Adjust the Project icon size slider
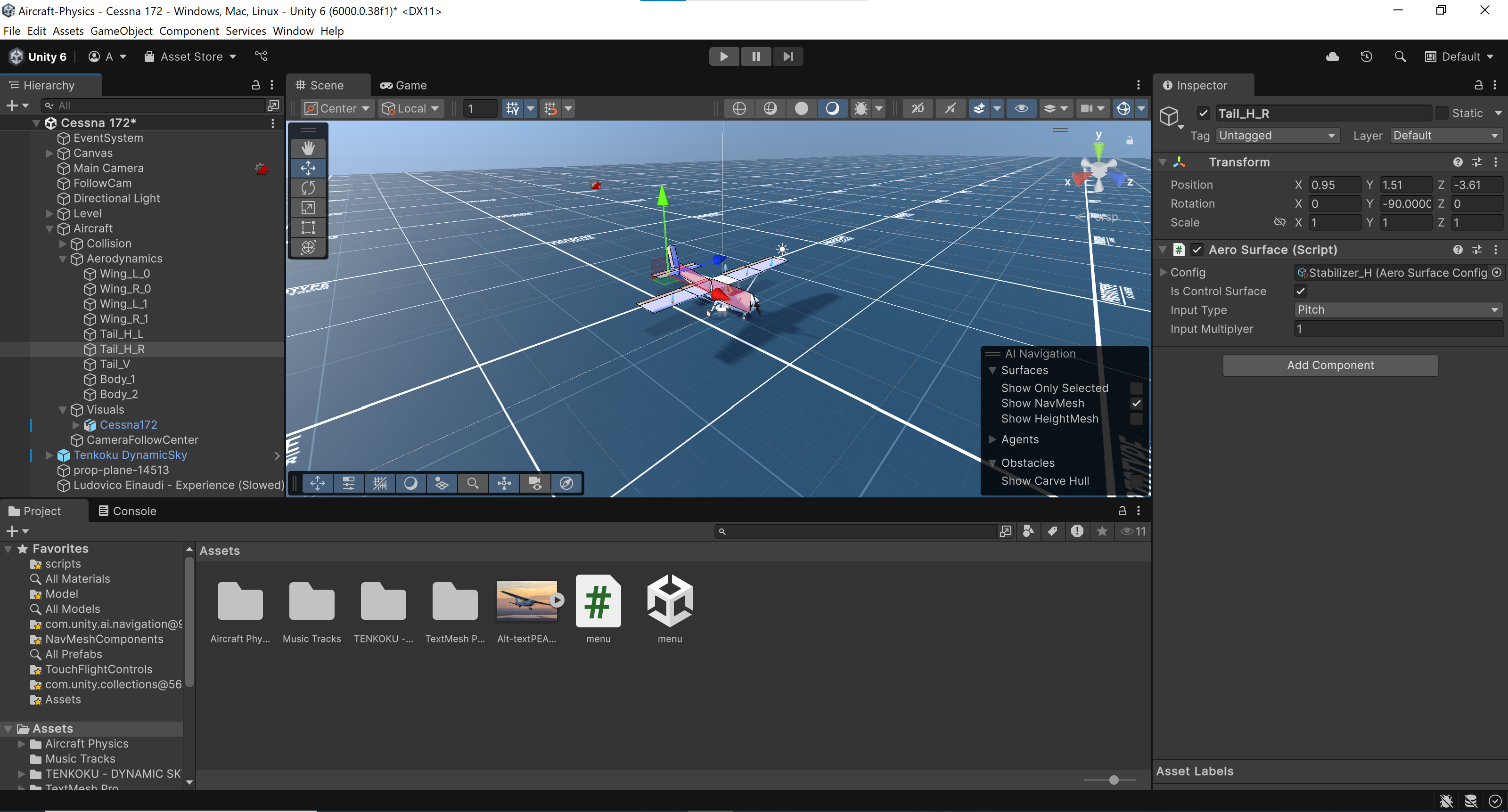This screenshot has height=812, width=1508. click(1109, 780)
